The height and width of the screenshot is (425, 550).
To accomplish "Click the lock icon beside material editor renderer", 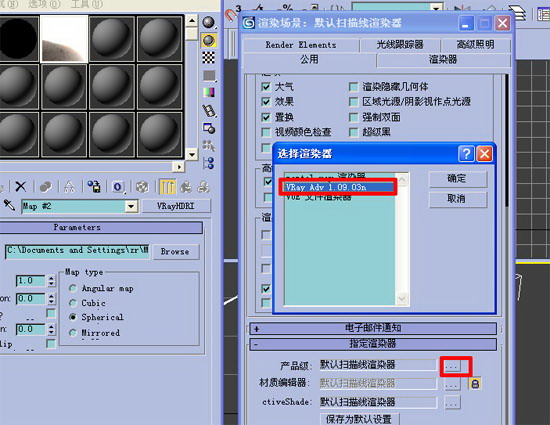I will click(x=475, y=383).
